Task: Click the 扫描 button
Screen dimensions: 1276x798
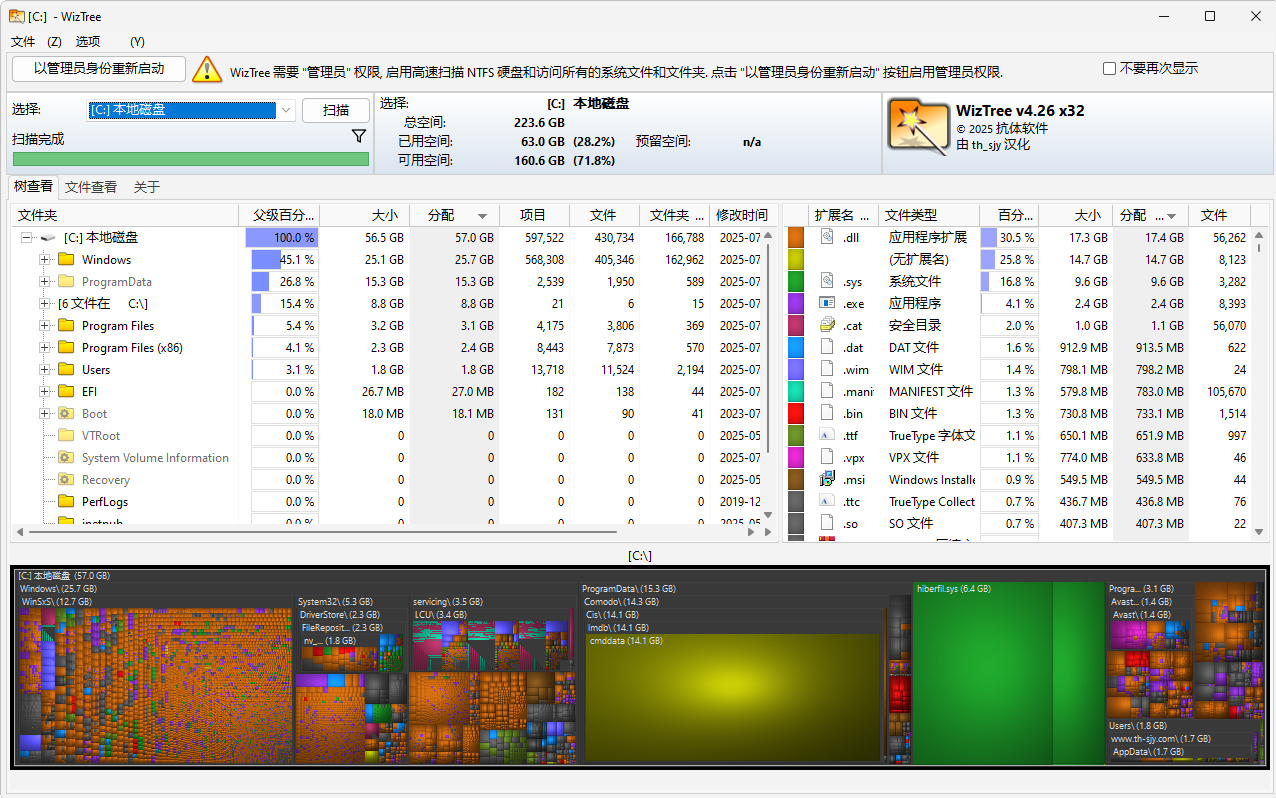Action: [336, 111]
